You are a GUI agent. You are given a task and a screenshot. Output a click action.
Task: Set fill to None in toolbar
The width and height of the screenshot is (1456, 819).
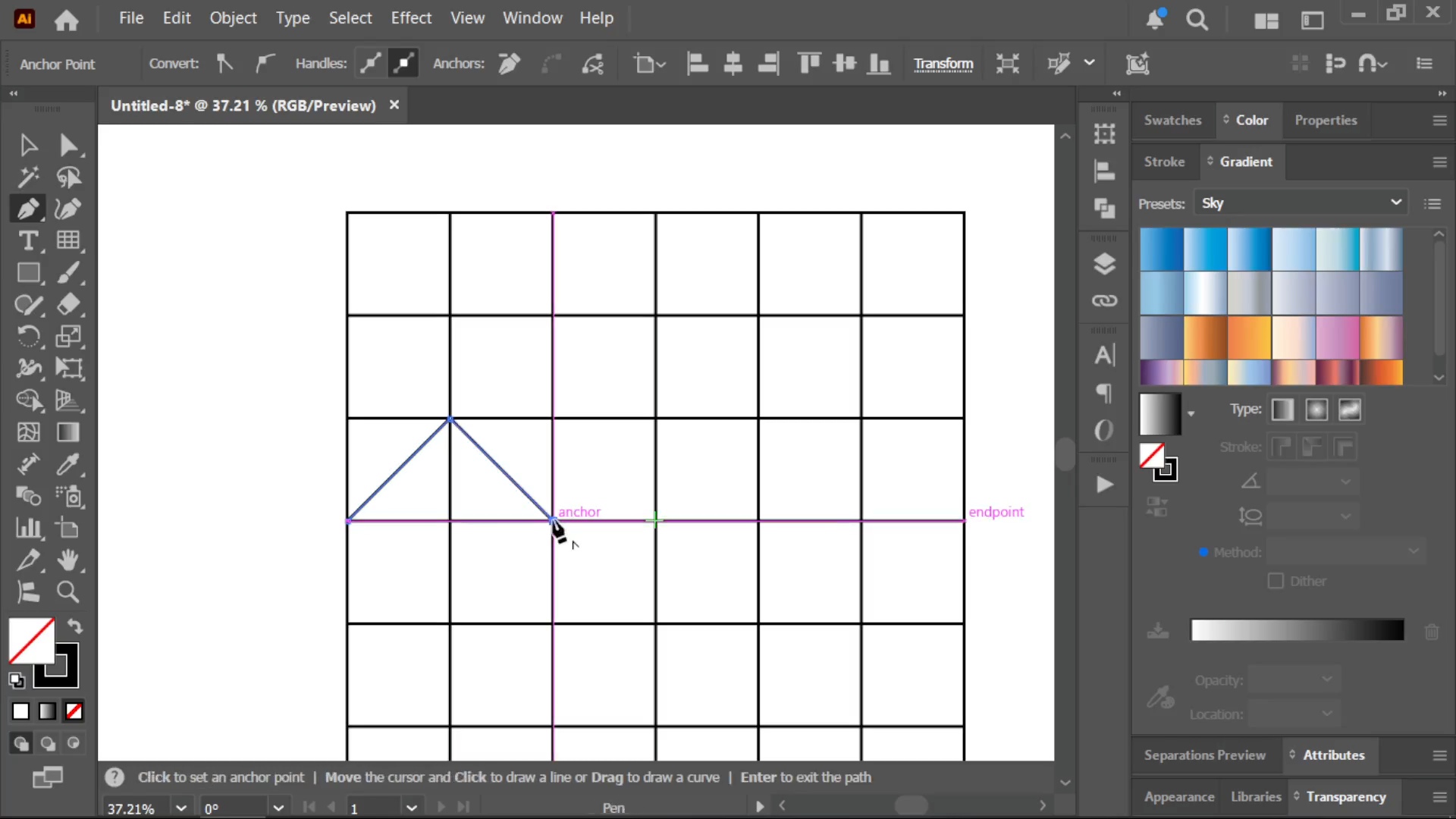(74, 711)
